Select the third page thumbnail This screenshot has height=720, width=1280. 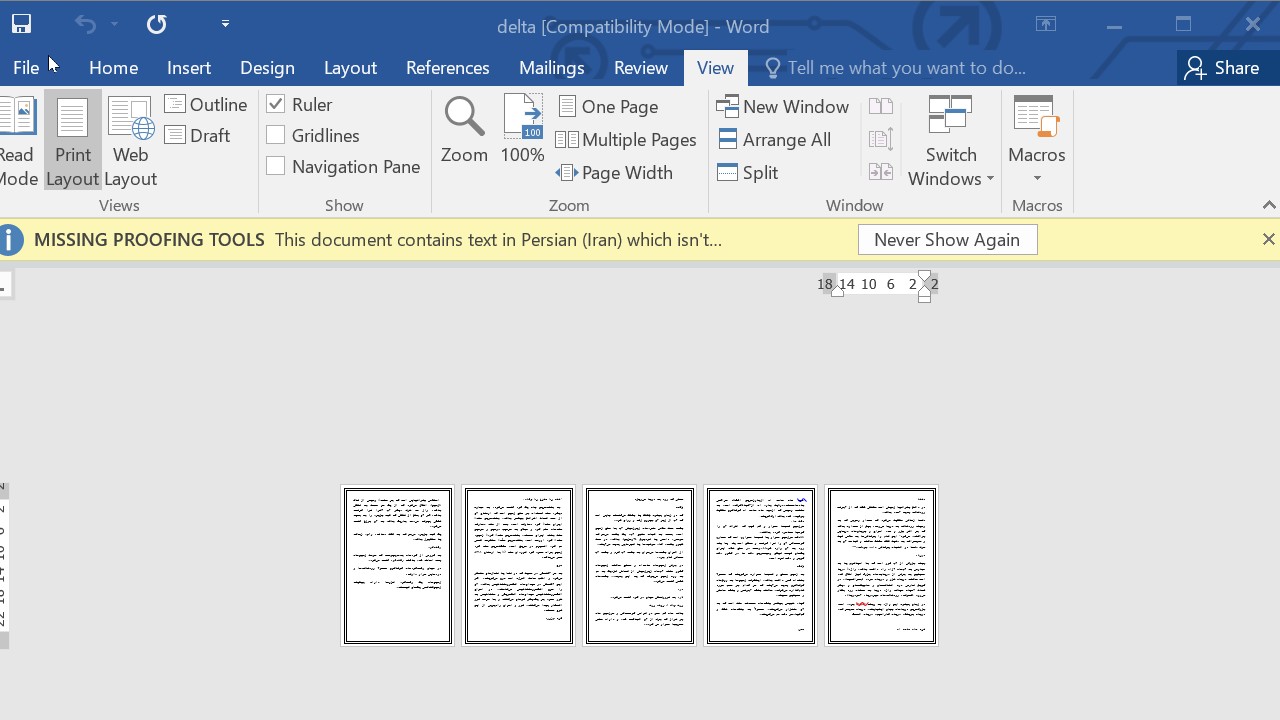pyautogui.click(x=640, y=566)
